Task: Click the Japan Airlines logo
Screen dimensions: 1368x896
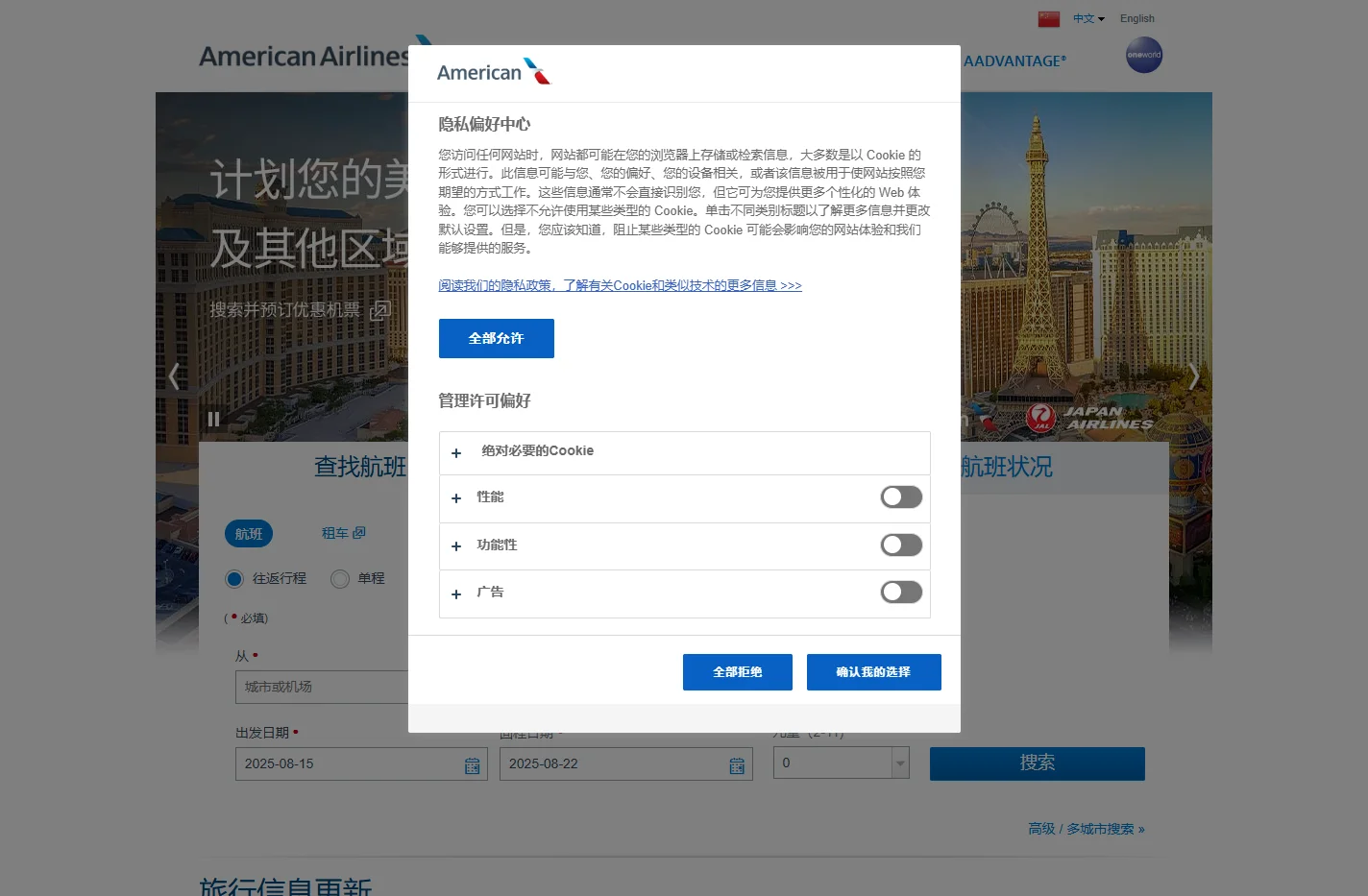Action: 1089,418
